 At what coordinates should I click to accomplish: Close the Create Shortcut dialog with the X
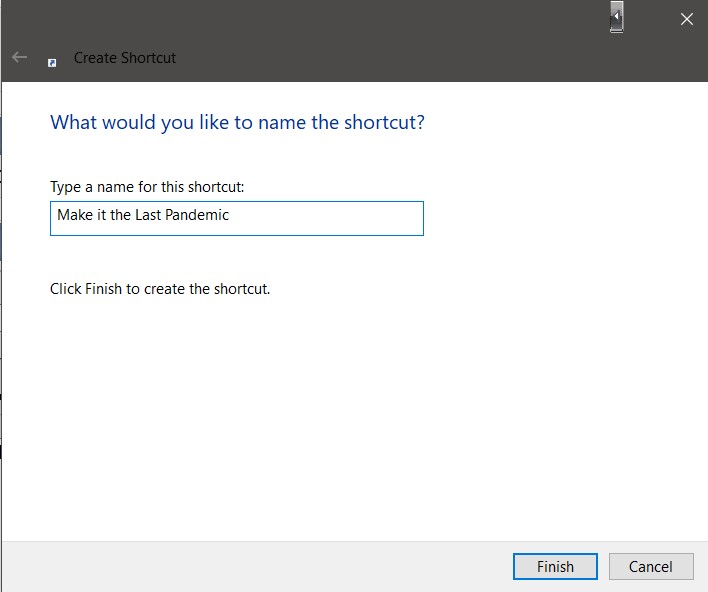pos(687,19)
